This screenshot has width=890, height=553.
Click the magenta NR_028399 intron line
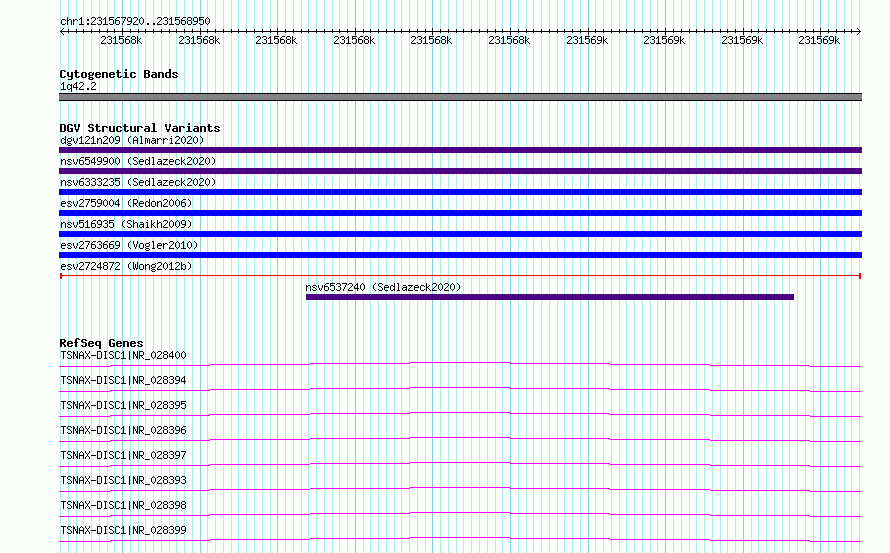tap(460, 538)
